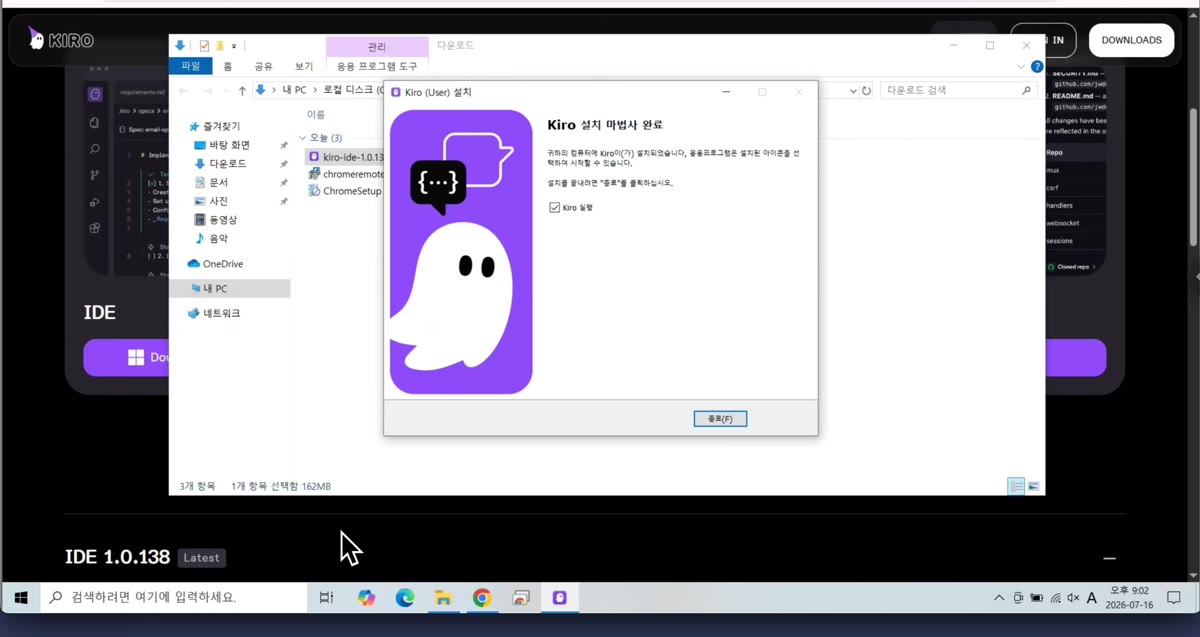Open the quick access toolbar customize dropdown
This screenshot has height=637, width=1200.
pos(234,46)
